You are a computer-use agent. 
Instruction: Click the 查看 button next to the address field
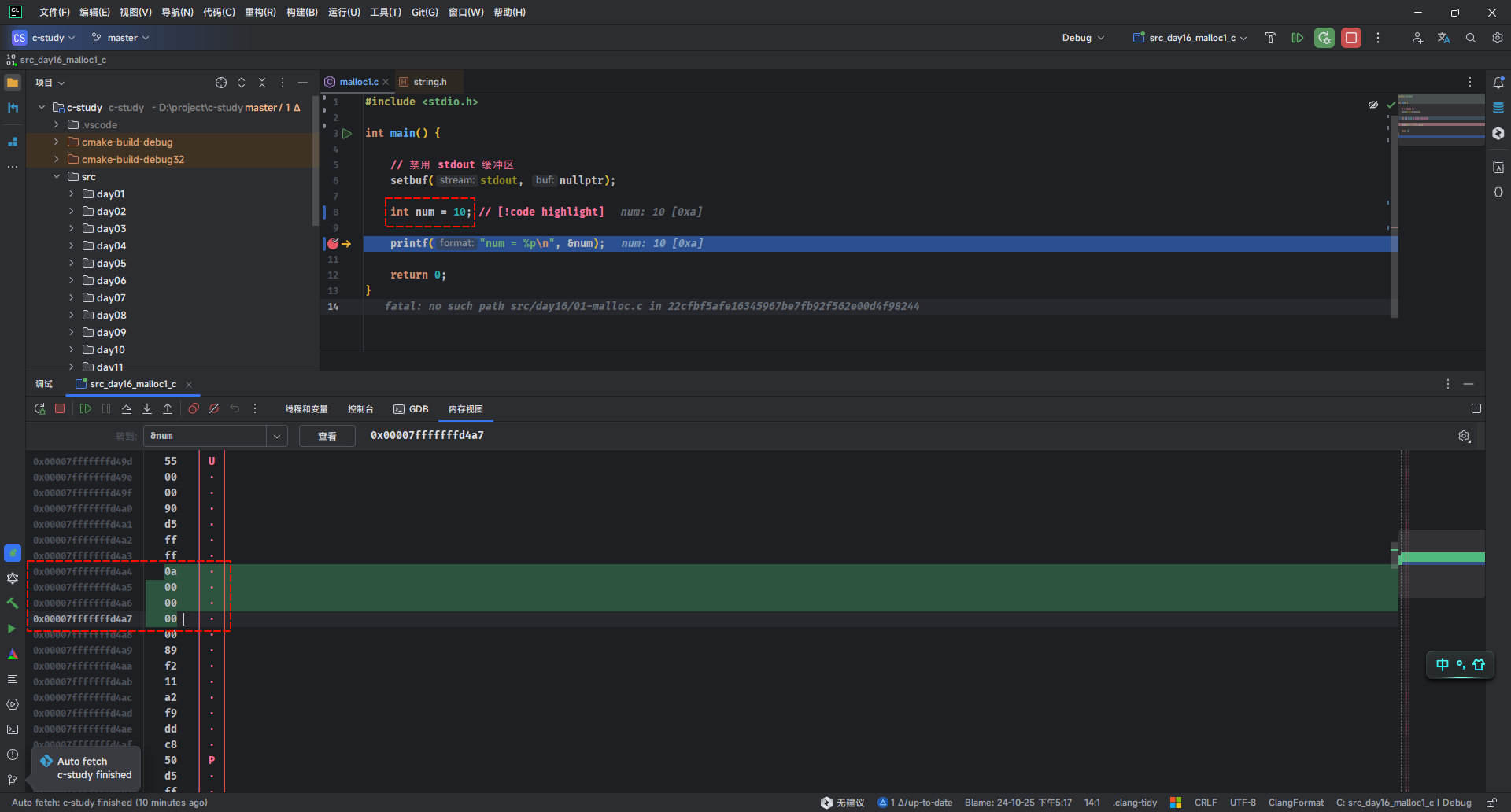click(327, 436)
